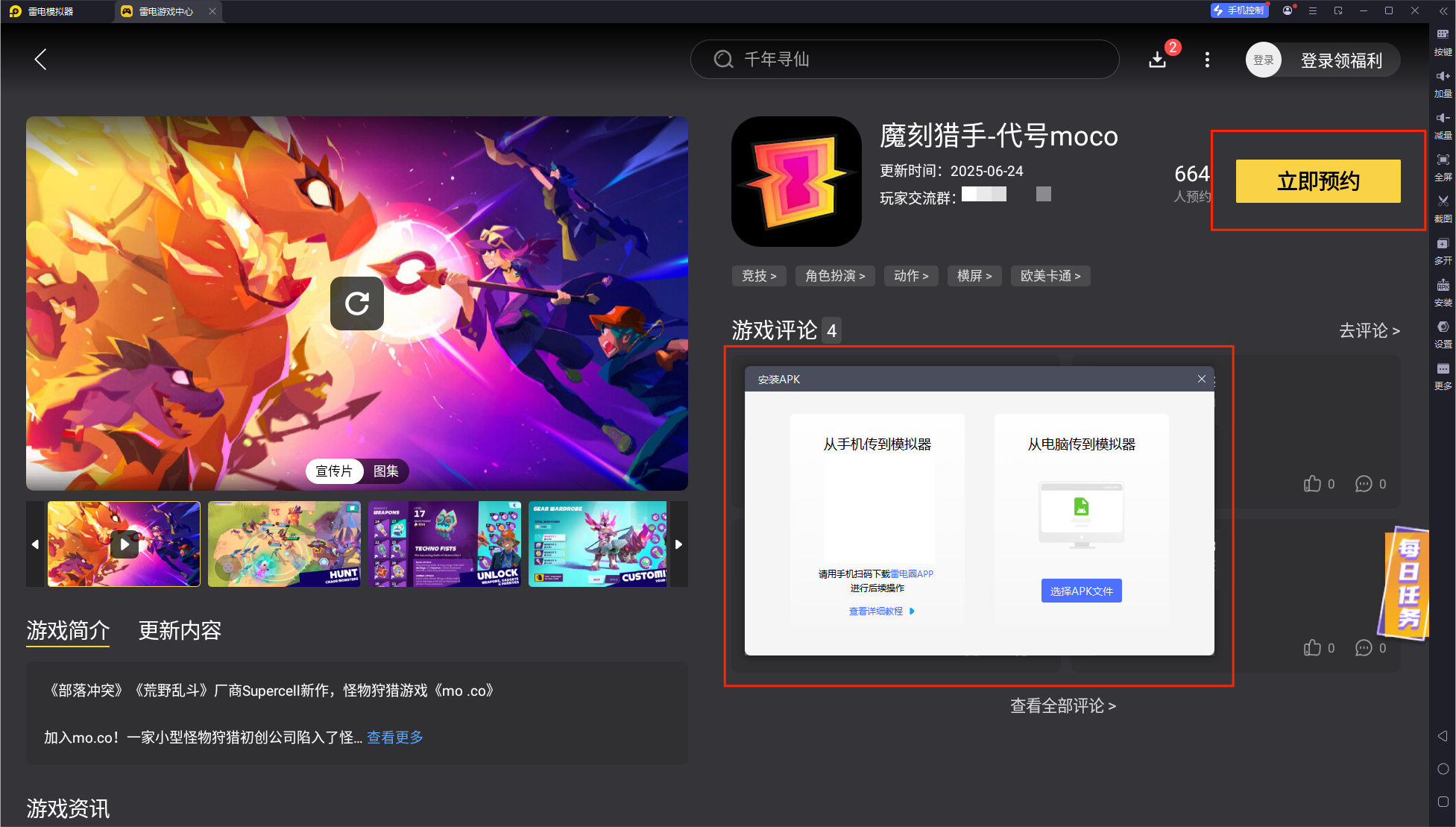Open the 每日任务 daily task banner
The height and width of the screenshot is (827, 1456).
1405,584
